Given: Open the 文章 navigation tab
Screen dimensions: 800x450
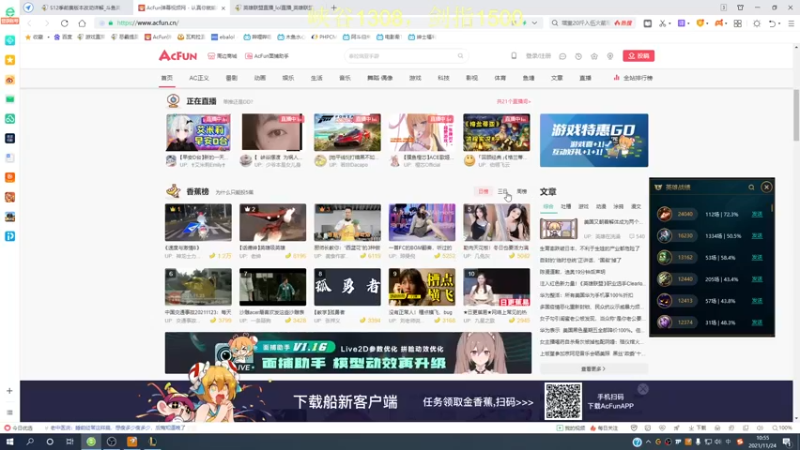Looking at the screenshot, I should coord(557,78).
